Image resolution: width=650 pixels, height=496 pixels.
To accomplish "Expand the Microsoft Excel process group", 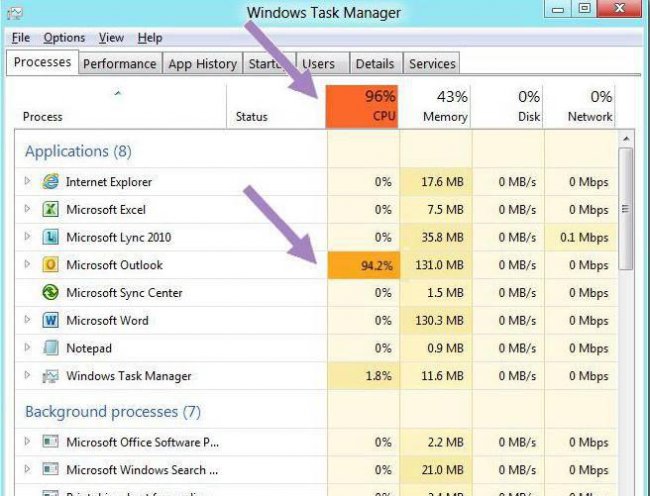I will coord(27,209).
